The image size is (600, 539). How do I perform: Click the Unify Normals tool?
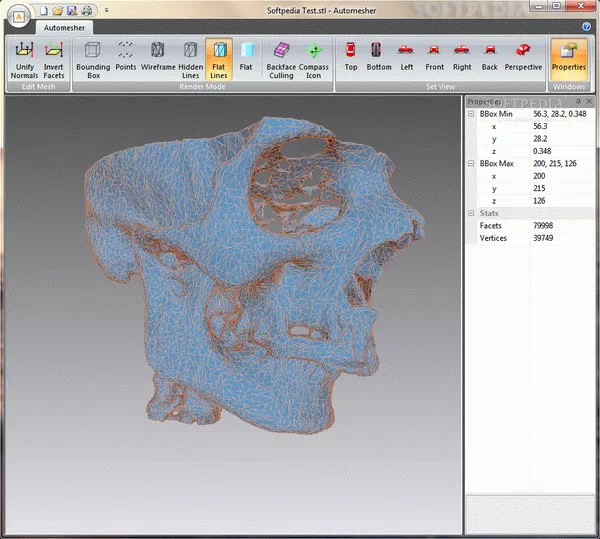click(x=24, y=58)
